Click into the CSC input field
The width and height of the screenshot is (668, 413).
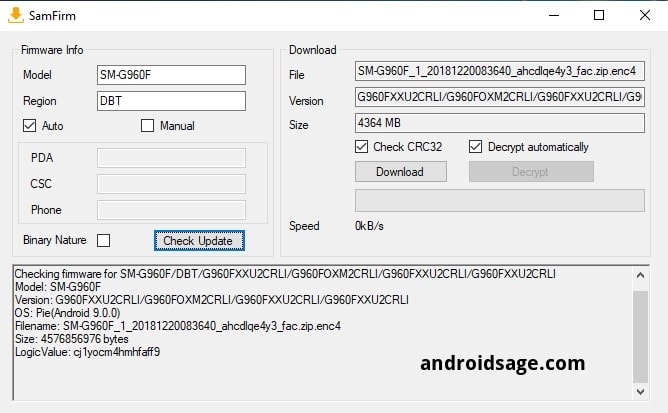click(171, 184)
